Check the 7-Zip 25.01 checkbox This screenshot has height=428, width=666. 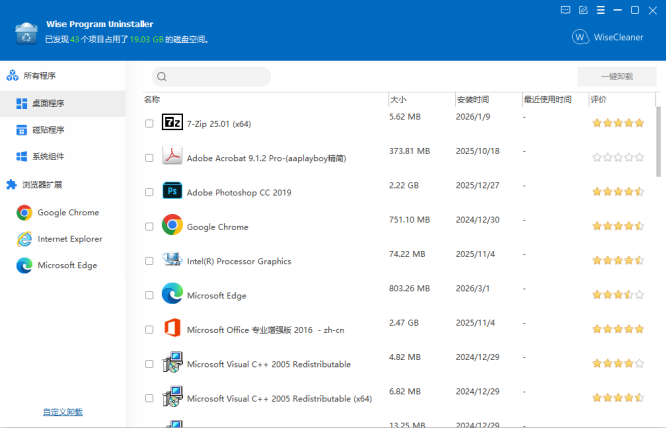pyautogui.click(x=149, y=124)
